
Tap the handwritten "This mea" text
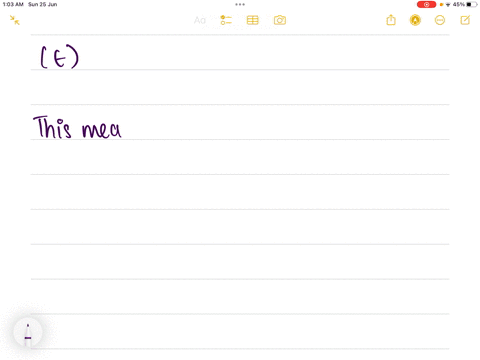[77, 127]
